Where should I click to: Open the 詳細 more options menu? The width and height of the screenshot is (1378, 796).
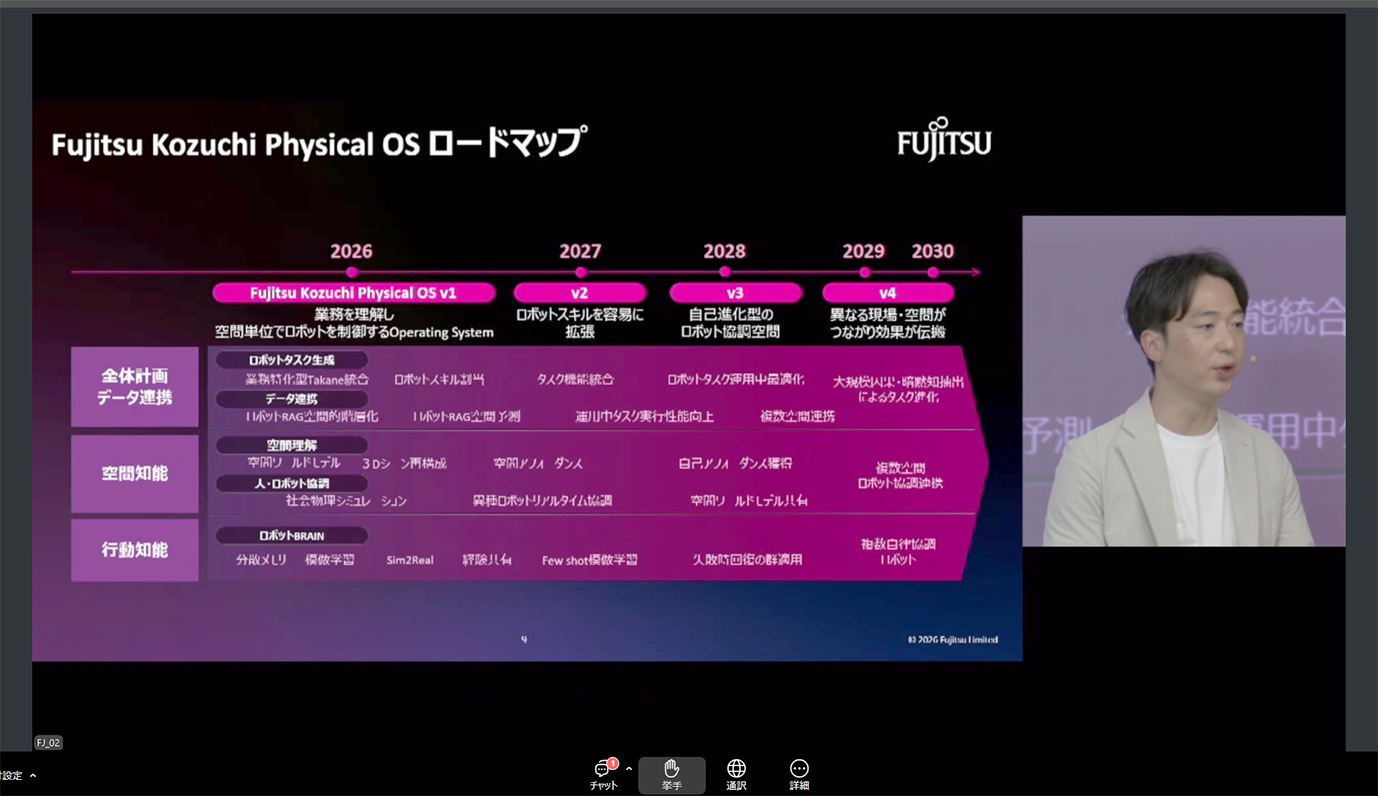(x=799, y=774)
